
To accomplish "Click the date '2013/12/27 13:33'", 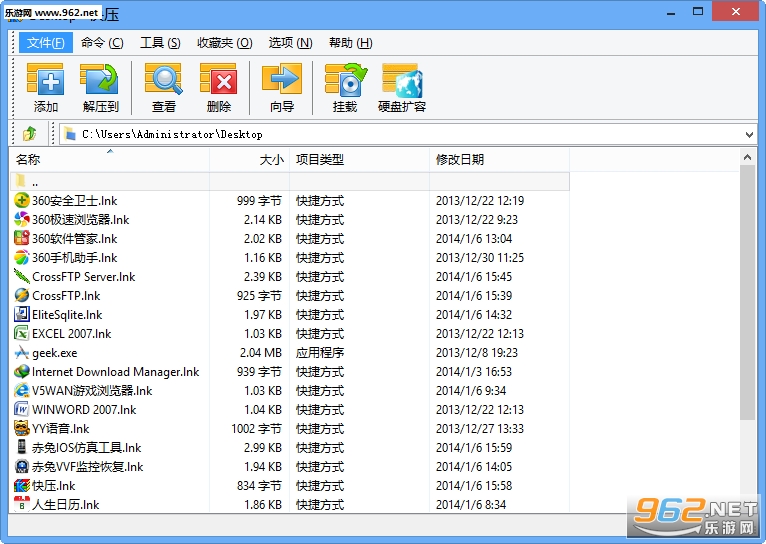I will click(480, 429).
